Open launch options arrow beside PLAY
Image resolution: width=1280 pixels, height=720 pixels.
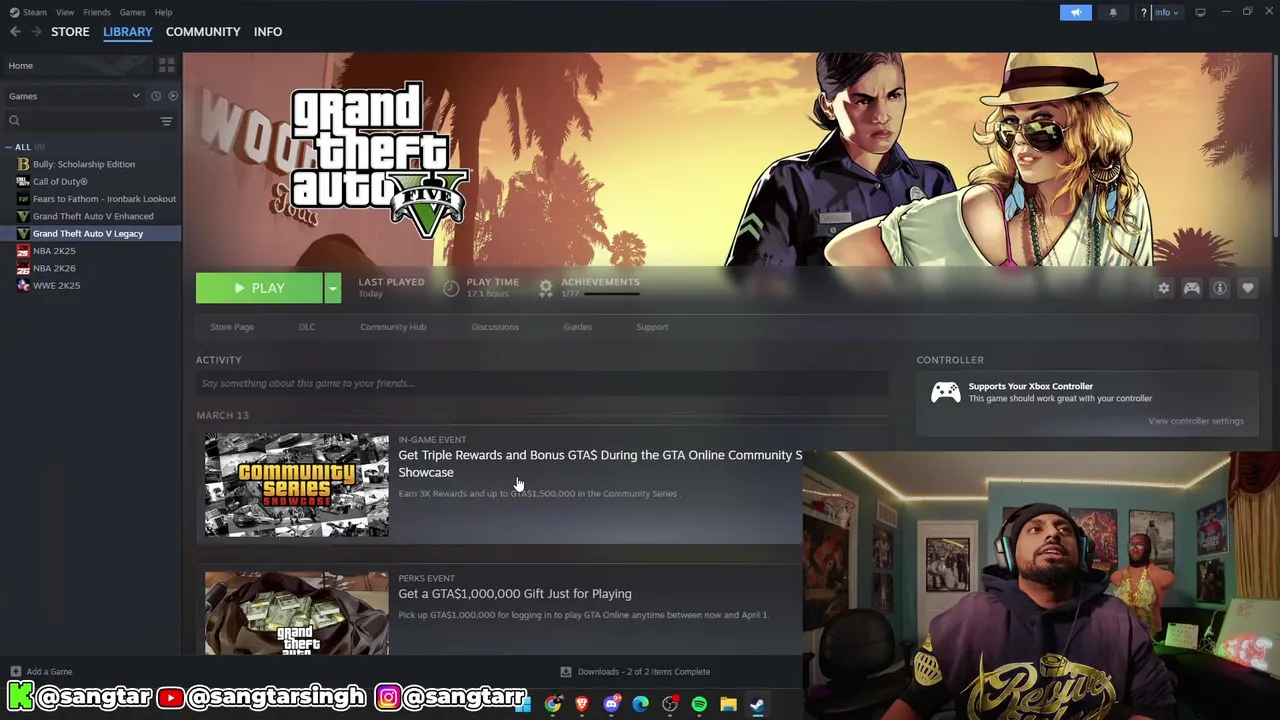click(x=333, y=288)
